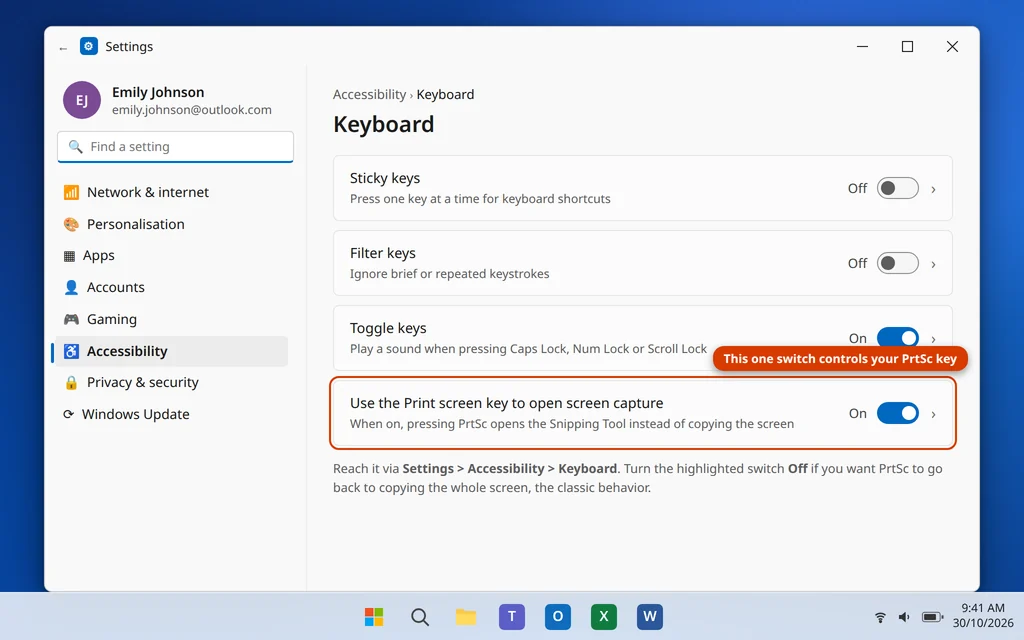
Task: Click the Keyboard breadcrumb item
Action: (445, 95)
